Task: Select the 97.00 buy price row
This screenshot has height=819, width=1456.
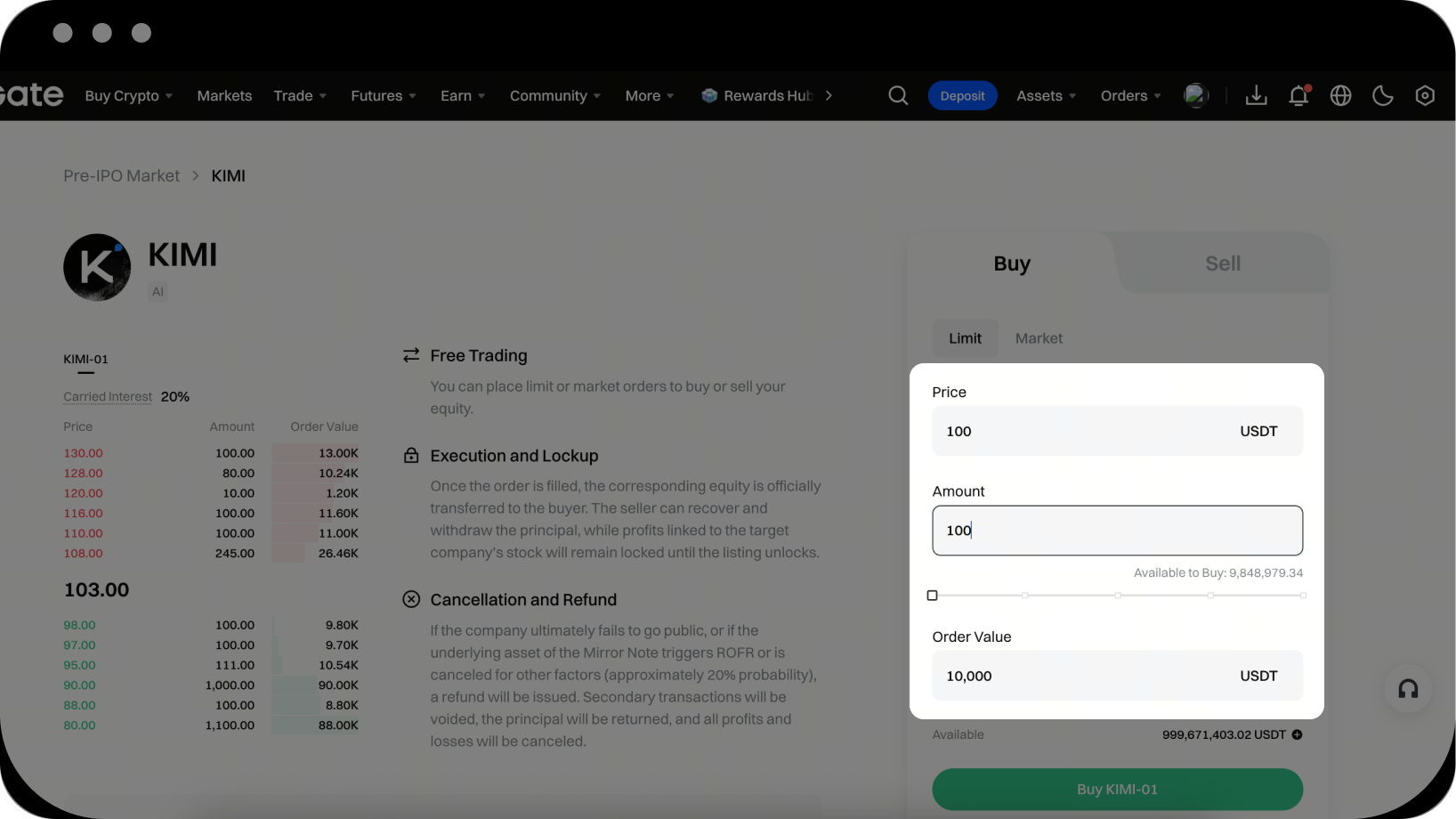Action: click(211, 645)
